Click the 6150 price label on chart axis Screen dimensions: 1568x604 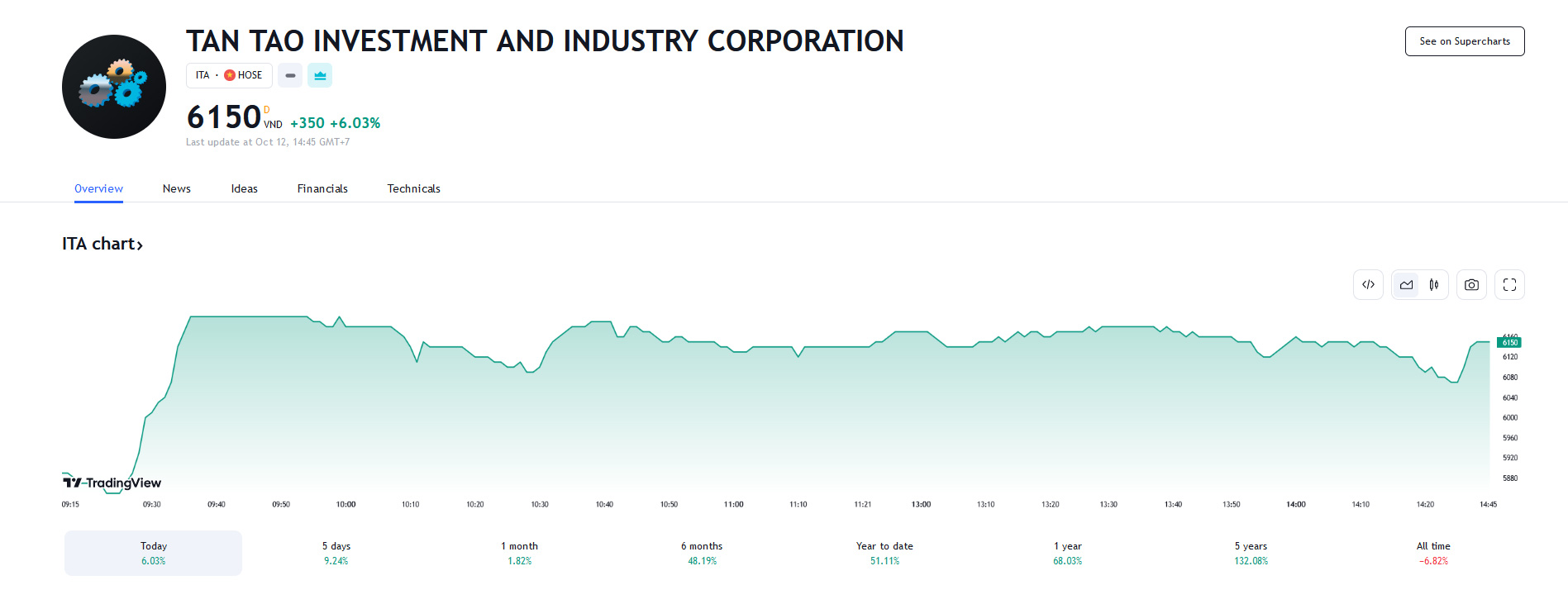[x=1509, y=342]
